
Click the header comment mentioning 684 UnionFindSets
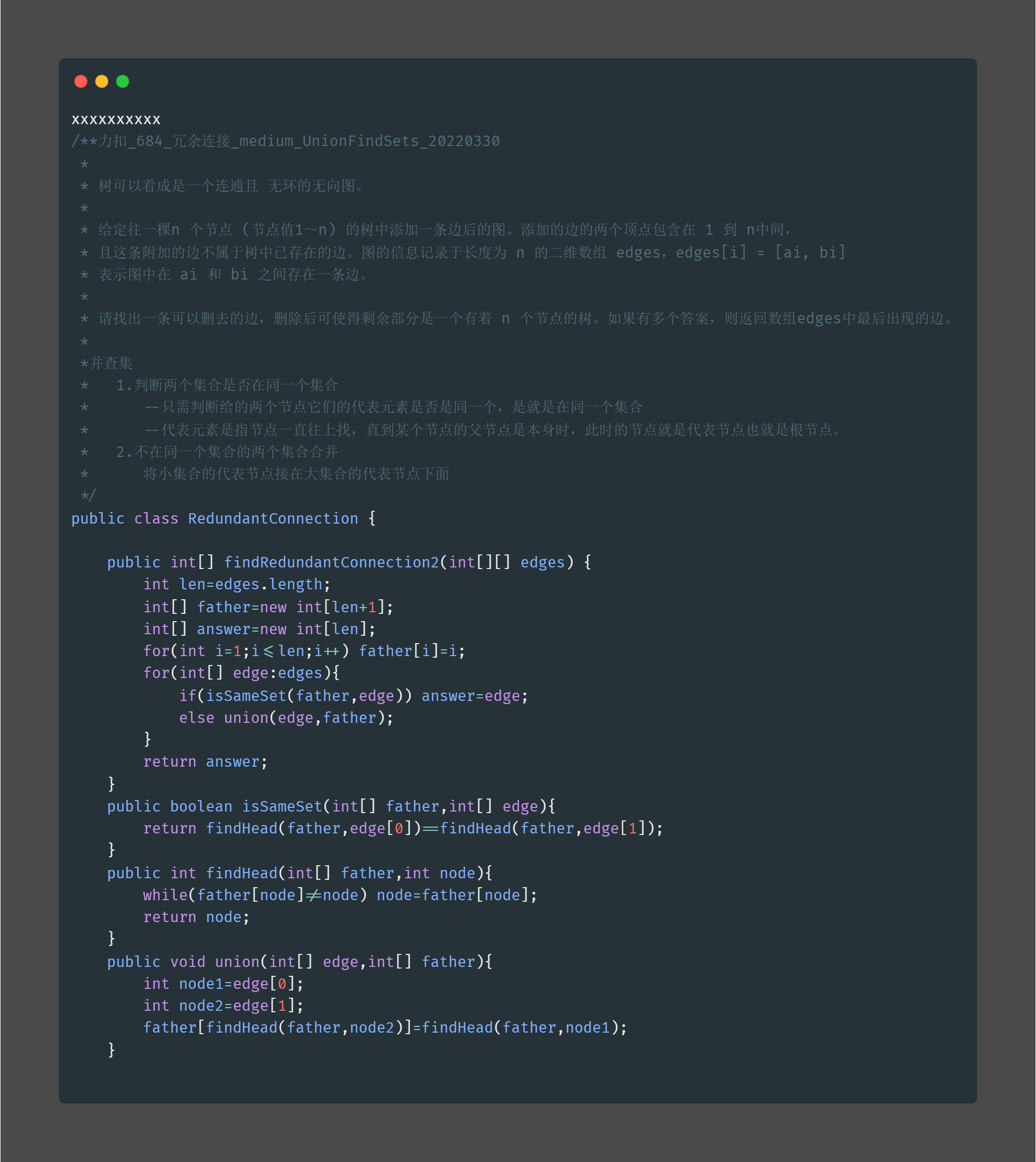click(x=286, y=141)
